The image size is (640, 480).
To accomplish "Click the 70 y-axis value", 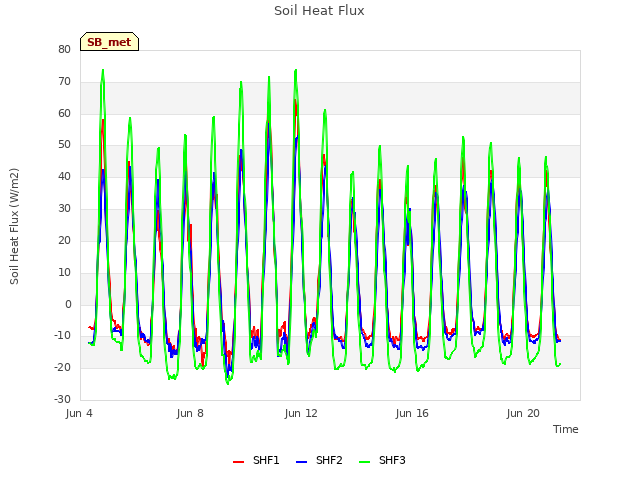I will [64, 82].
